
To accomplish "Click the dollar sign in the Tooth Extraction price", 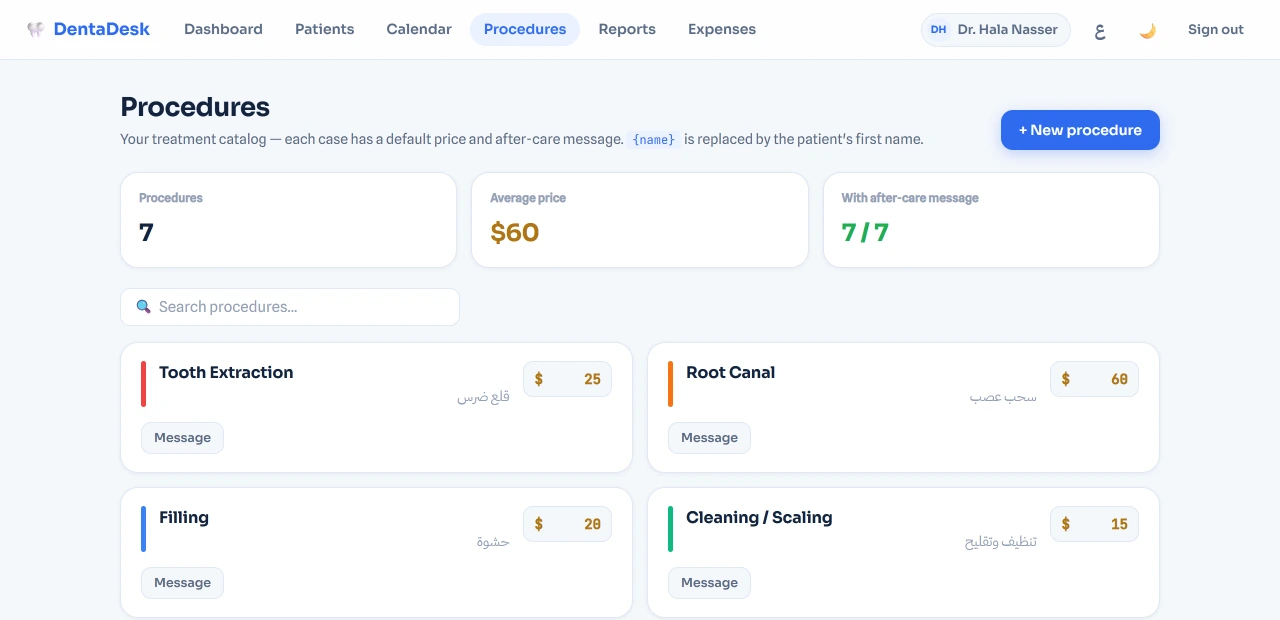I will [x=539, y=379].
